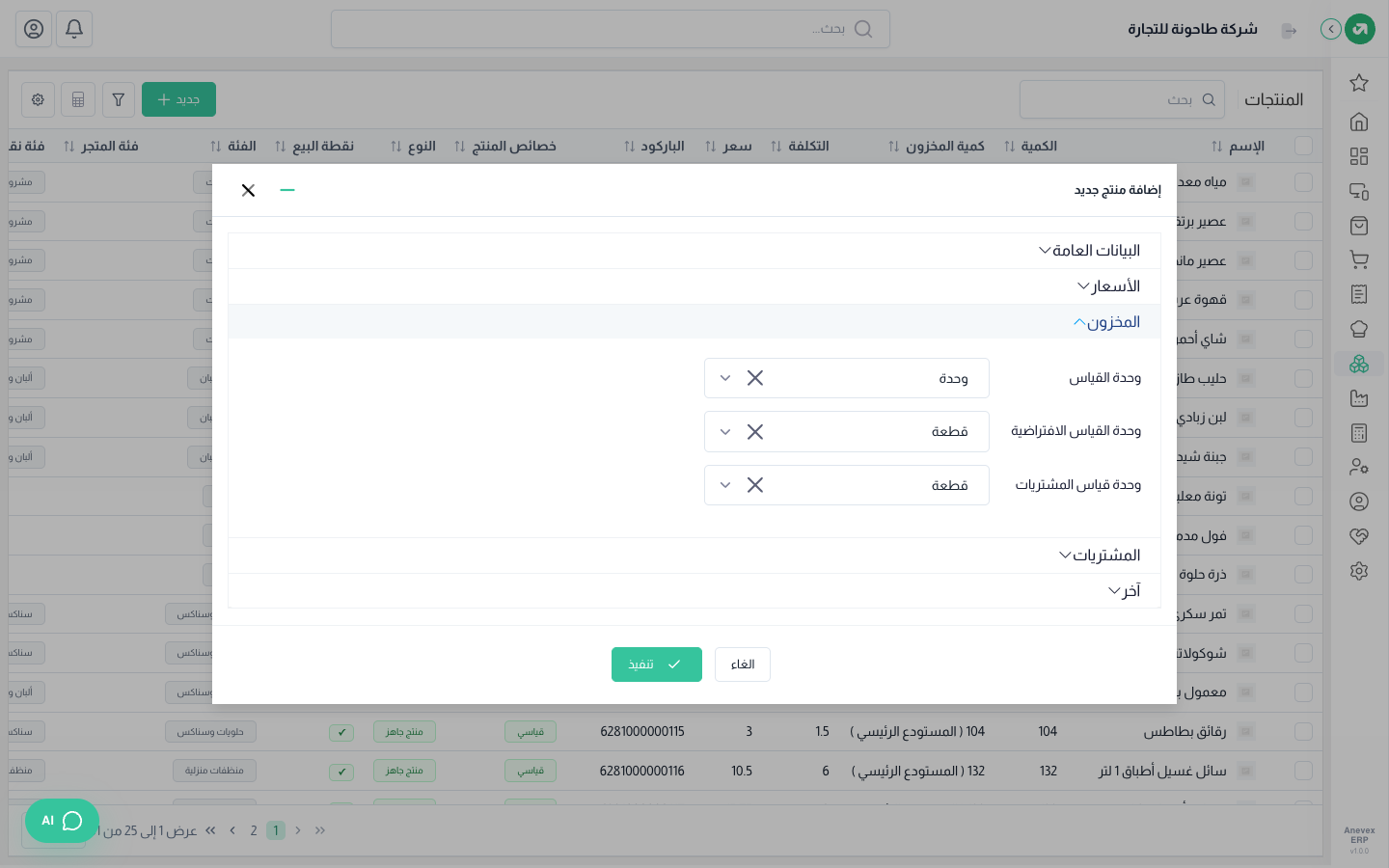Viewport: 1389px width, 868px height.
Task: Expand the آخر section
Action: click(x=694, y=591)
